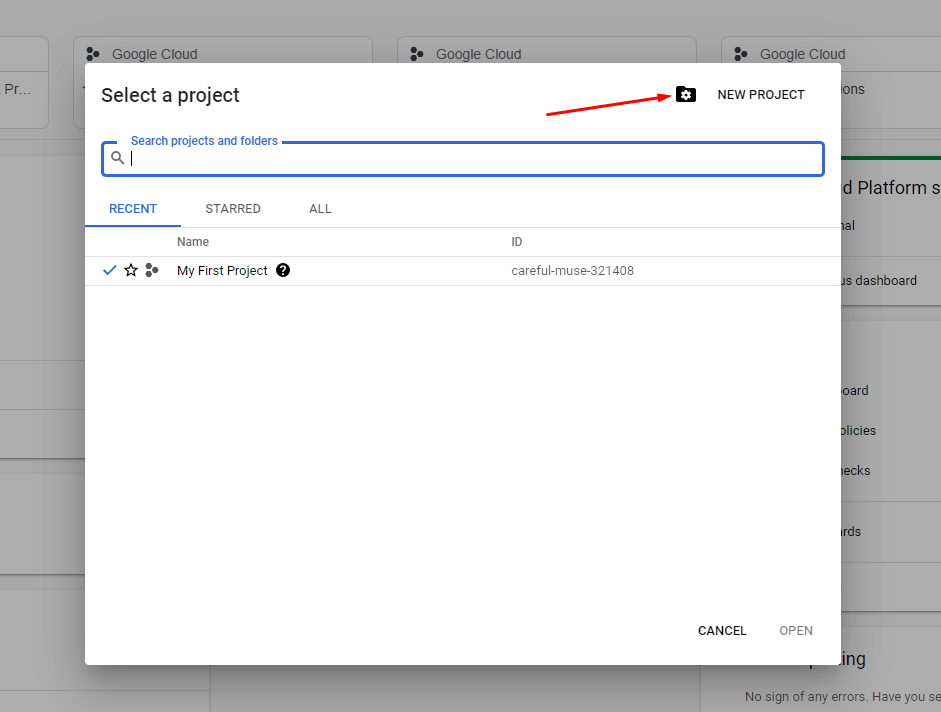941x712 pixels.
Task: Switch to the STARRED tab
Action: (233, 209)
